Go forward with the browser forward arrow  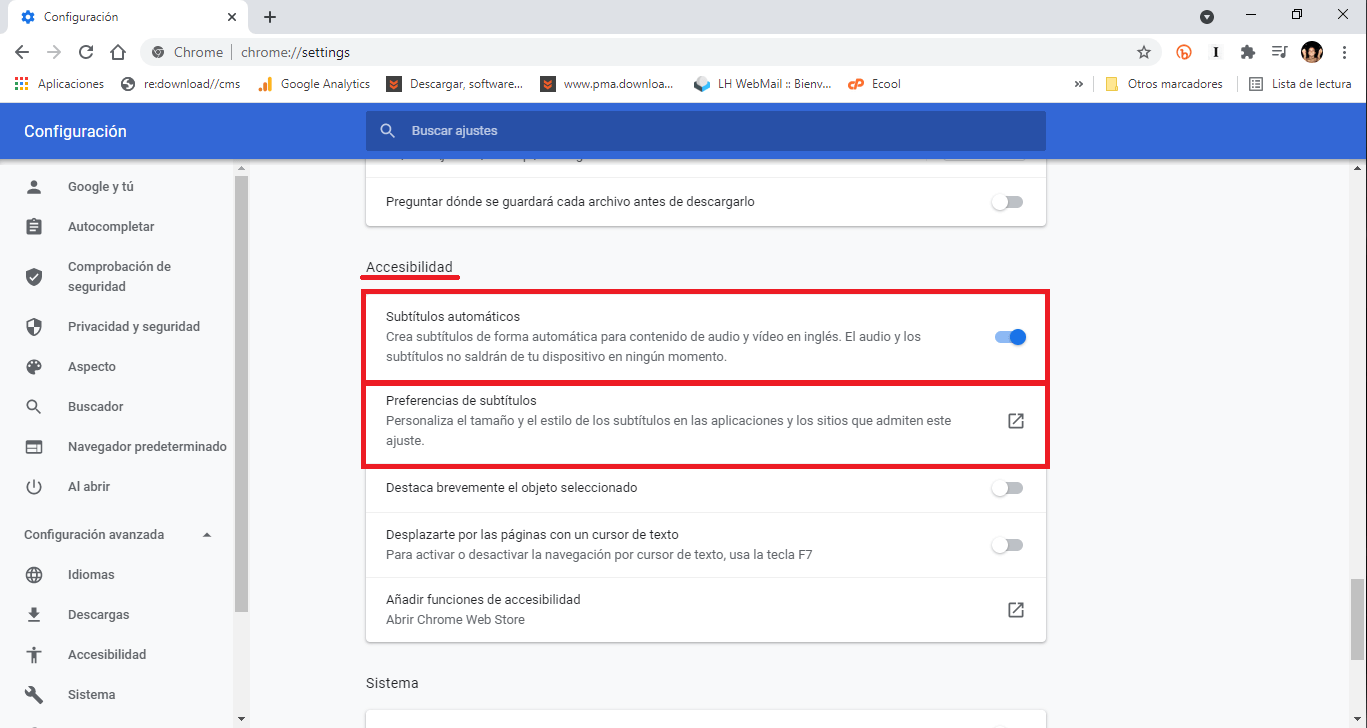[54, 52]
